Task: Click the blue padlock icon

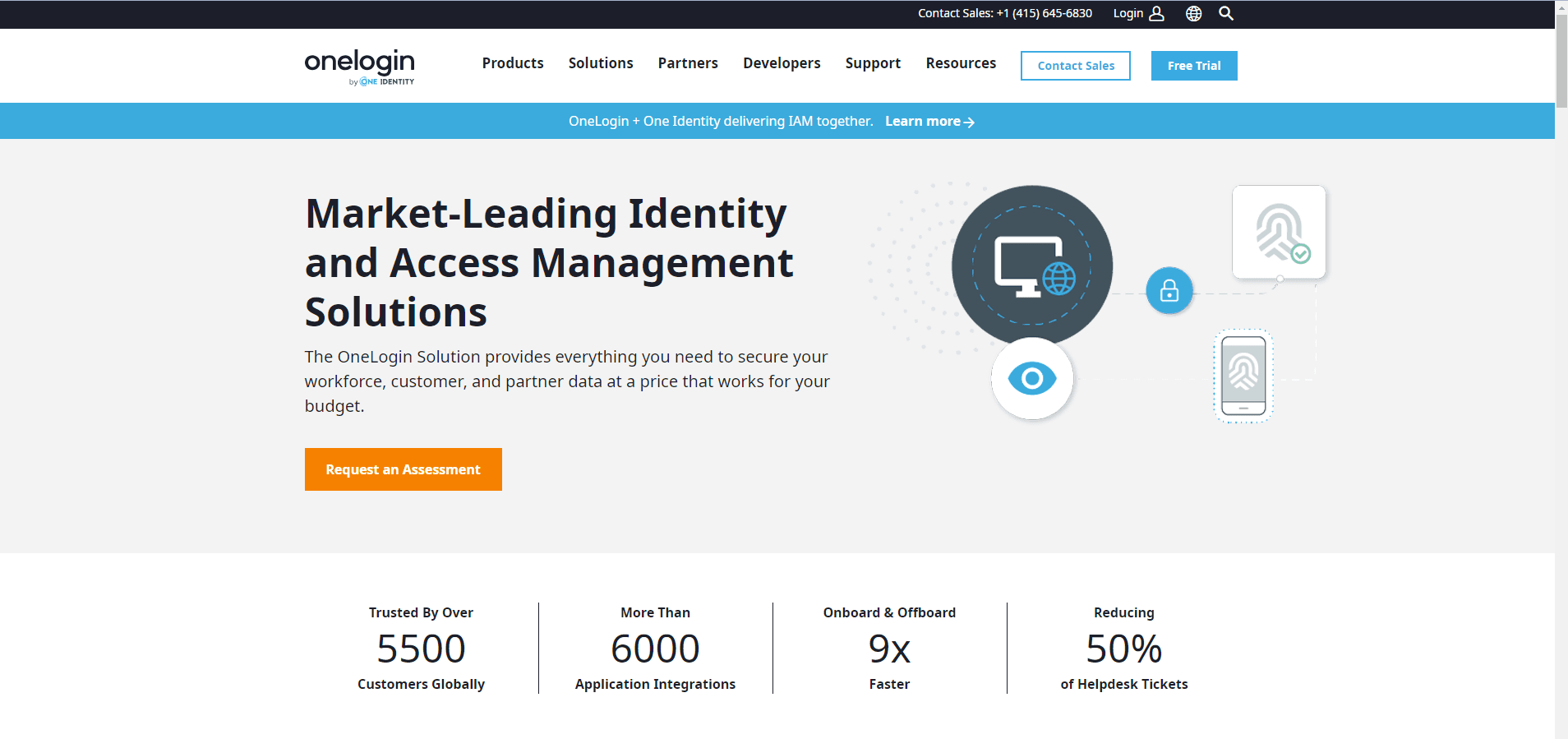Action: click(1169, 290)
